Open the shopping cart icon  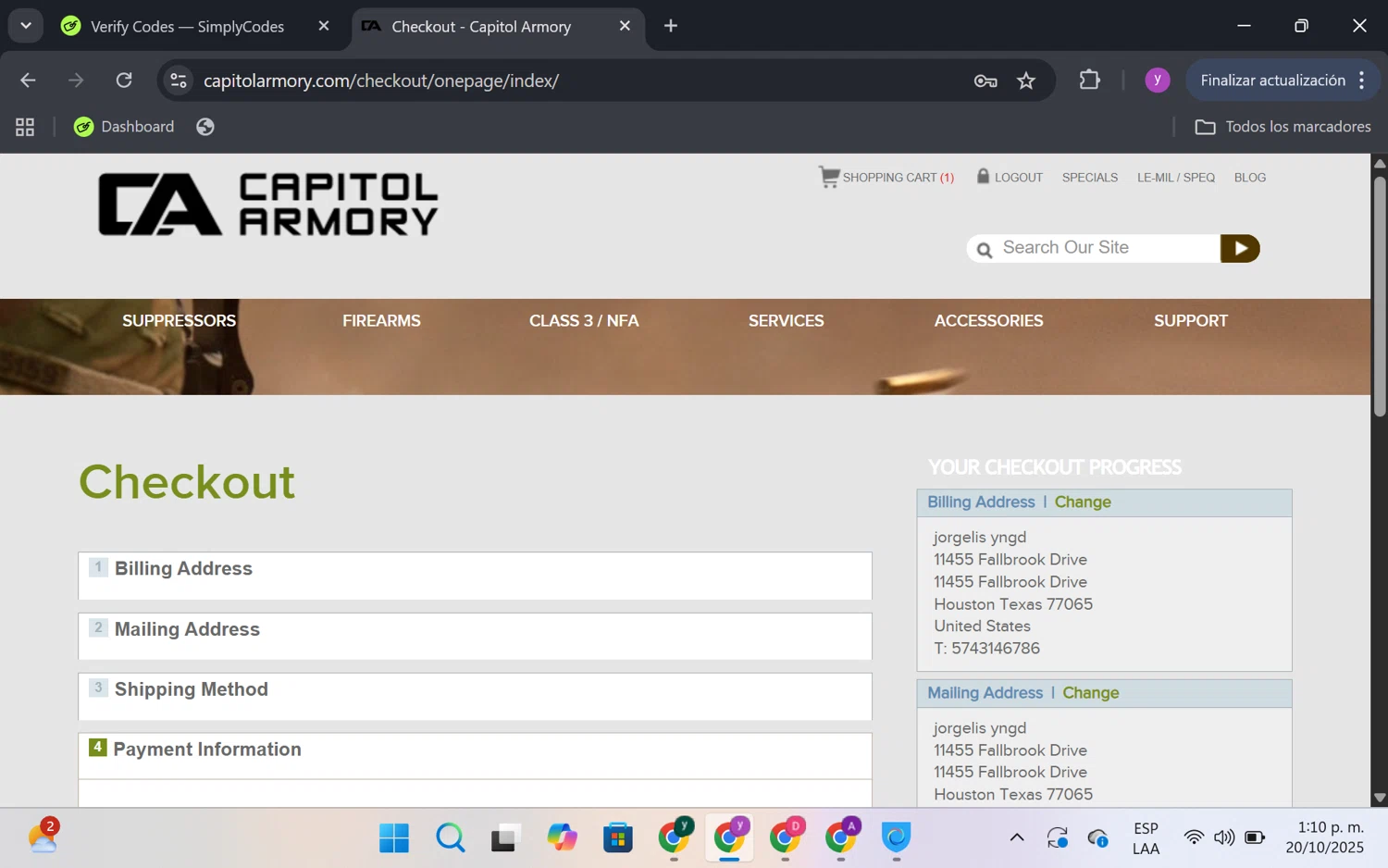click(x=829, y=176)
